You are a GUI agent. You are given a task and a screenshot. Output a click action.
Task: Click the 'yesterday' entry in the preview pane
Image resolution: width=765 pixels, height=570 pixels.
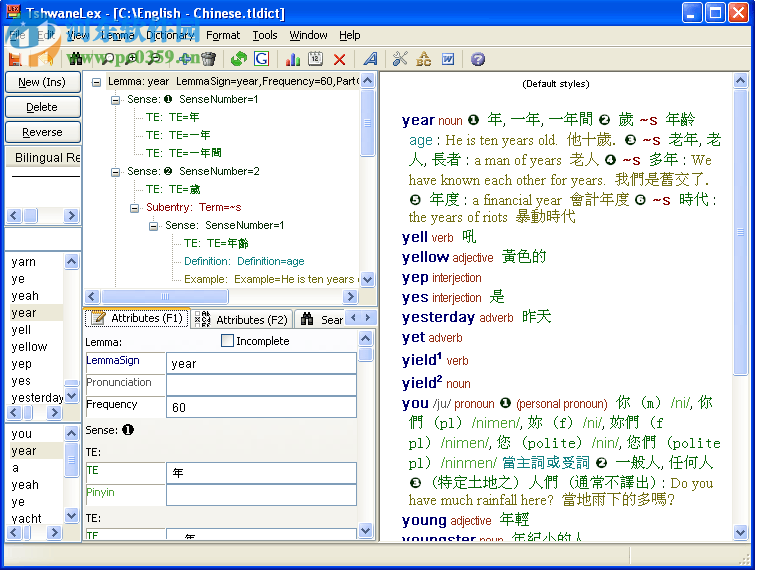438,317
